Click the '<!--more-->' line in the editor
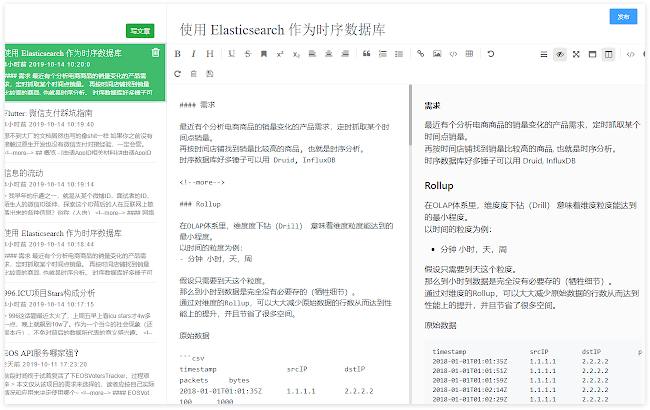This screenshot has width=650, height=410. 202,182
